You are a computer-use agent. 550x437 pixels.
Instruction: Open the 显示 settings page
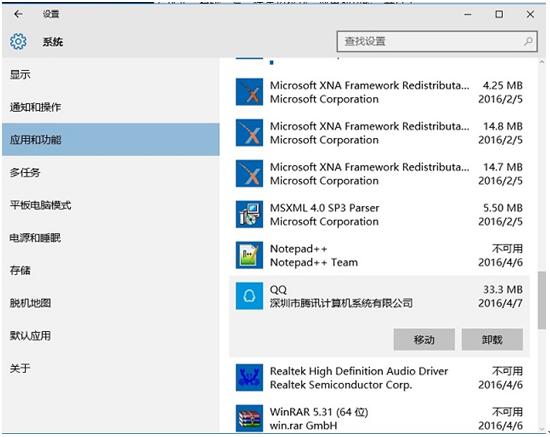pyautogui.click(x=111, y=74)
